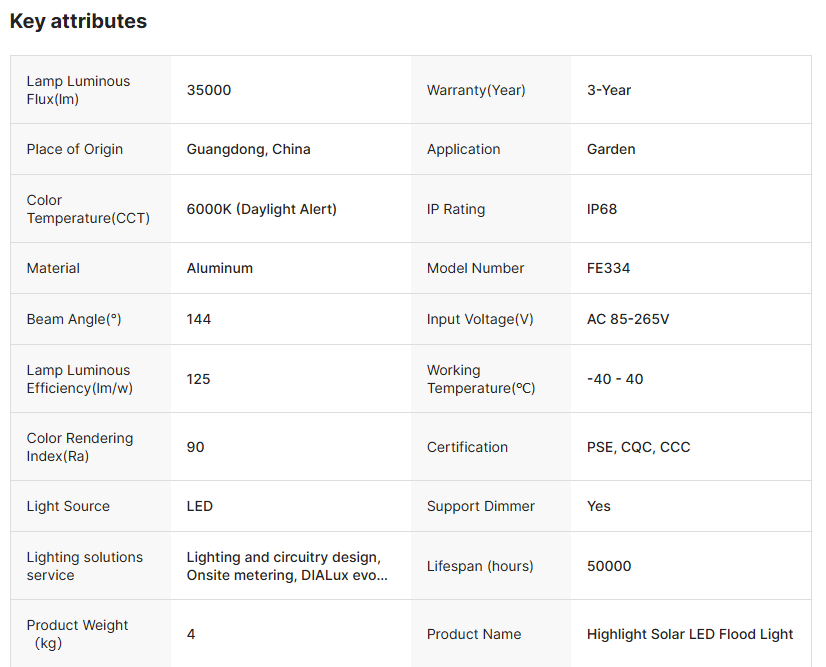Screen dimensions: 826x667
Task: Click Highlight Solar LED Flood Light name
Action: [690, 634]
